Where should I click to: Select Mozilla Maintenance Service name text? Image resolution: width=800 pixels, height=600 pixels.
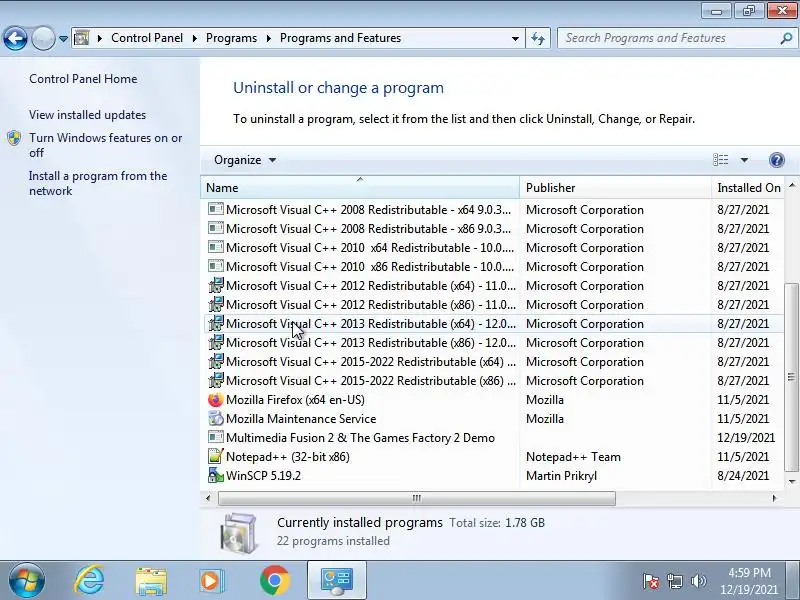pos(301,419)
